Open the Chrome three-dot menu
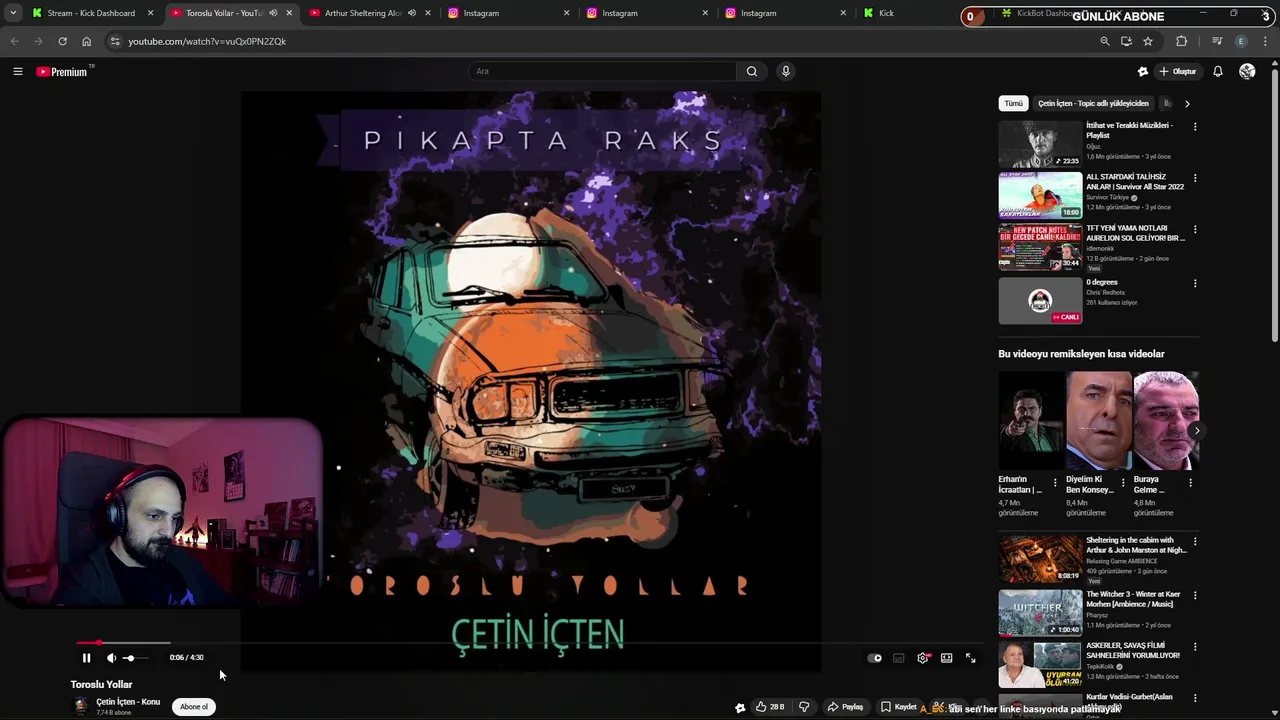This screenshot has width=1280, height=720. coord(1266,41)
